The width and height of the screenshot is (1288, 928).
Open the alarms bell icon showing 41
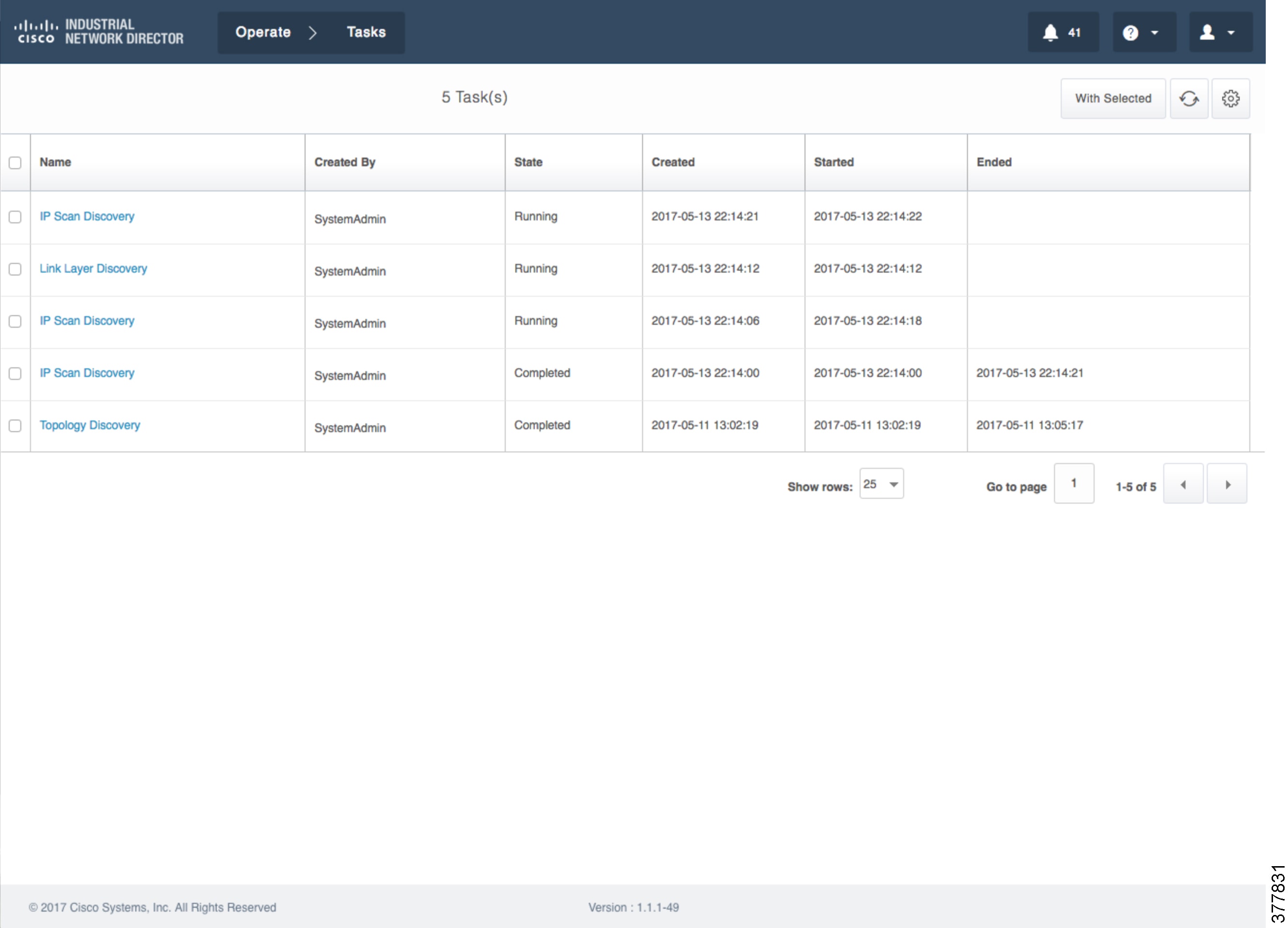[1063, 32]
